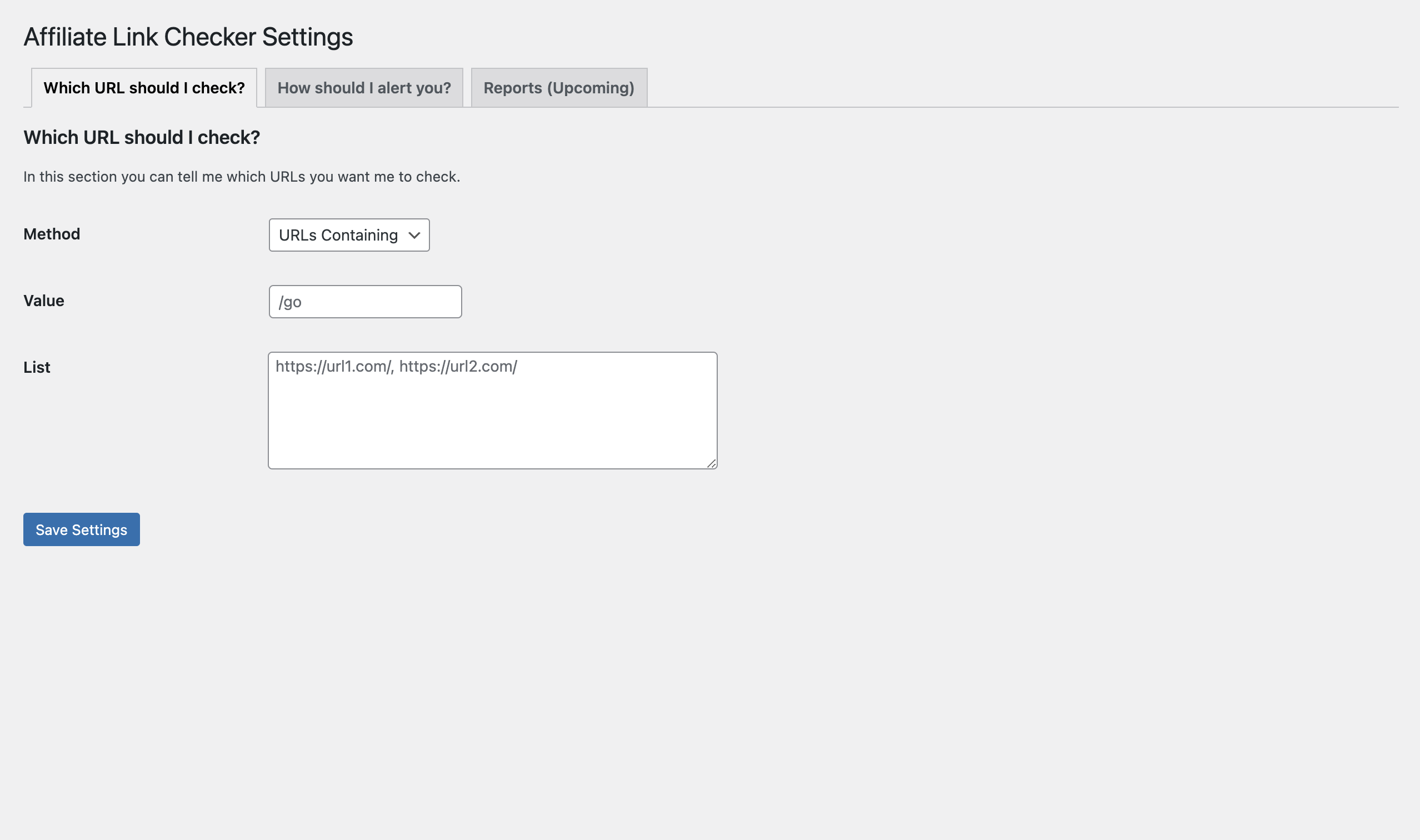This screenshot has width=1420, height=840.
Task: Select the URLs Containing combo box
Action: (349, 235)
